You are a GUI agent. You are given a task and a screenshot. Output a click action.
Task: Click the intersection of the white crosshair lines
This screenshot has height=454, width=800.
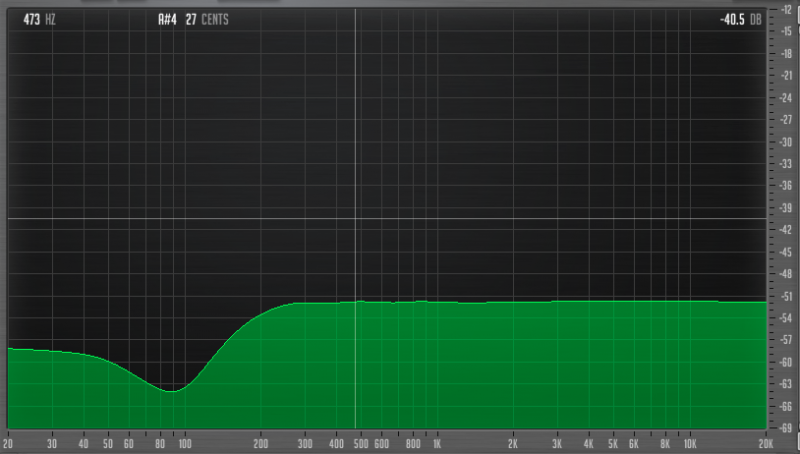[x=355, y=218]
